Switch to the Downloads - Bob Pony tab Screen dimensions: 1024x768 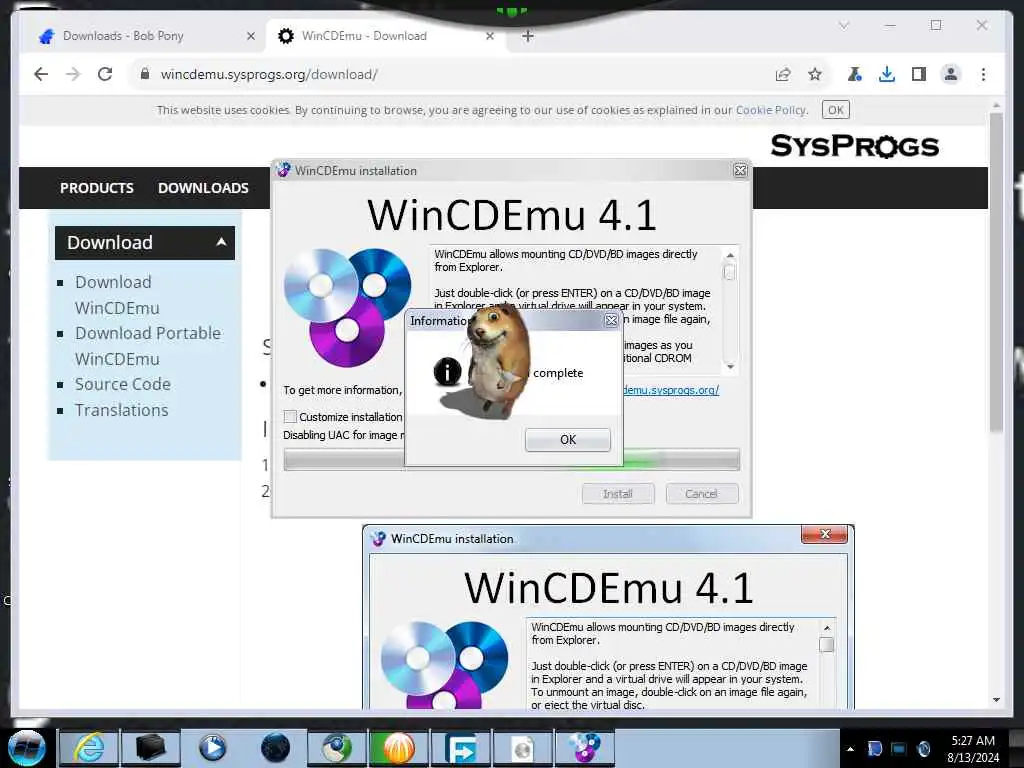pyautogui.click(x=142, y=36)
